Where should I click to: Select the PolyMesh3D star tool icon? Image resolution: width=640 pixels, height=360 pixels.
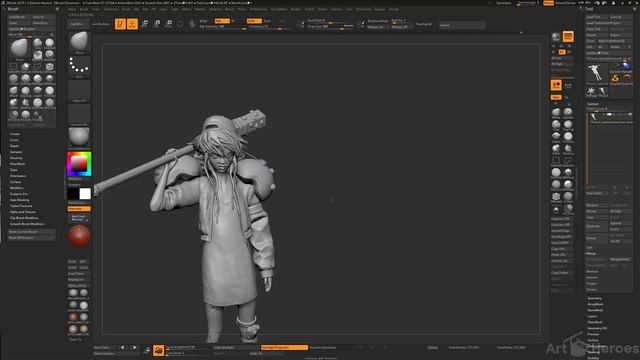tap(591, 91)
